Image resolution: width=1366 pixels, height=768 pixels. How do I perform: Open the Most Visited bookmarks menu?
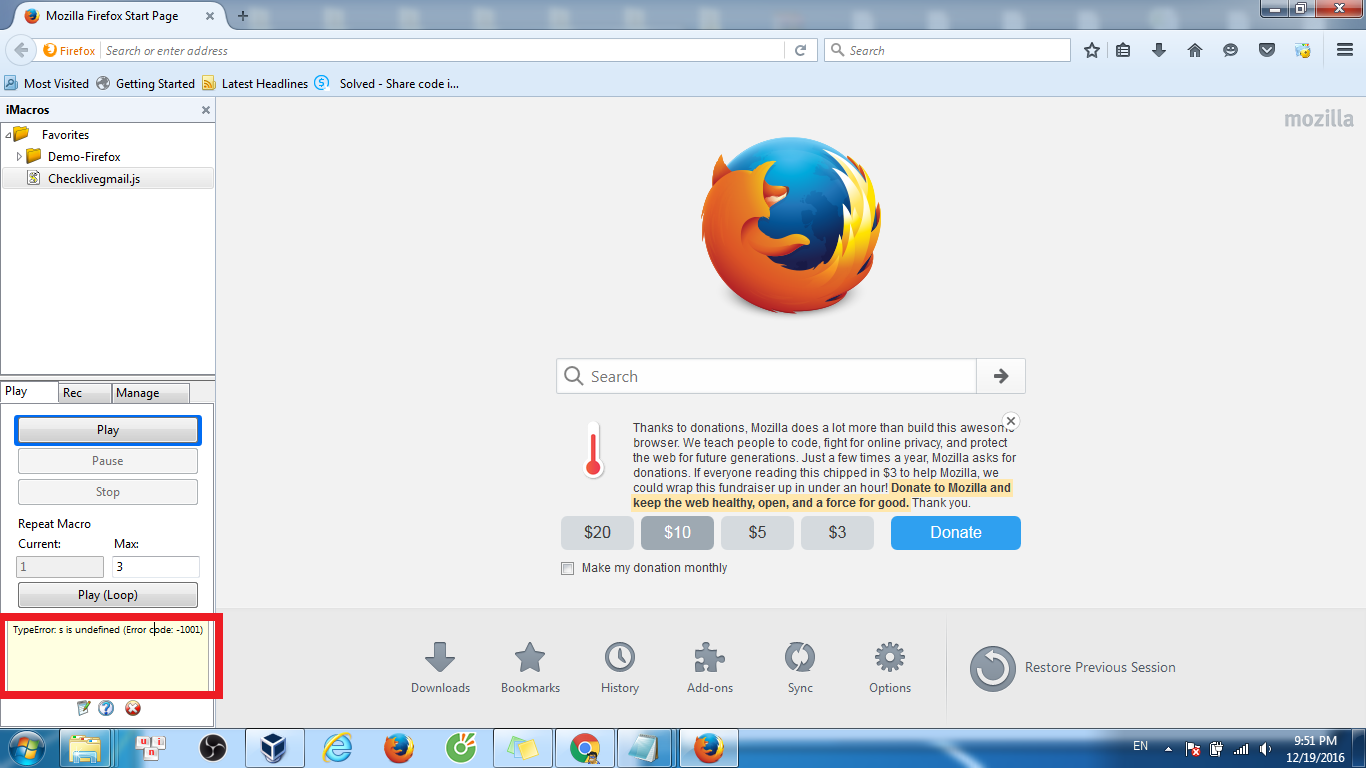point(47,84)
